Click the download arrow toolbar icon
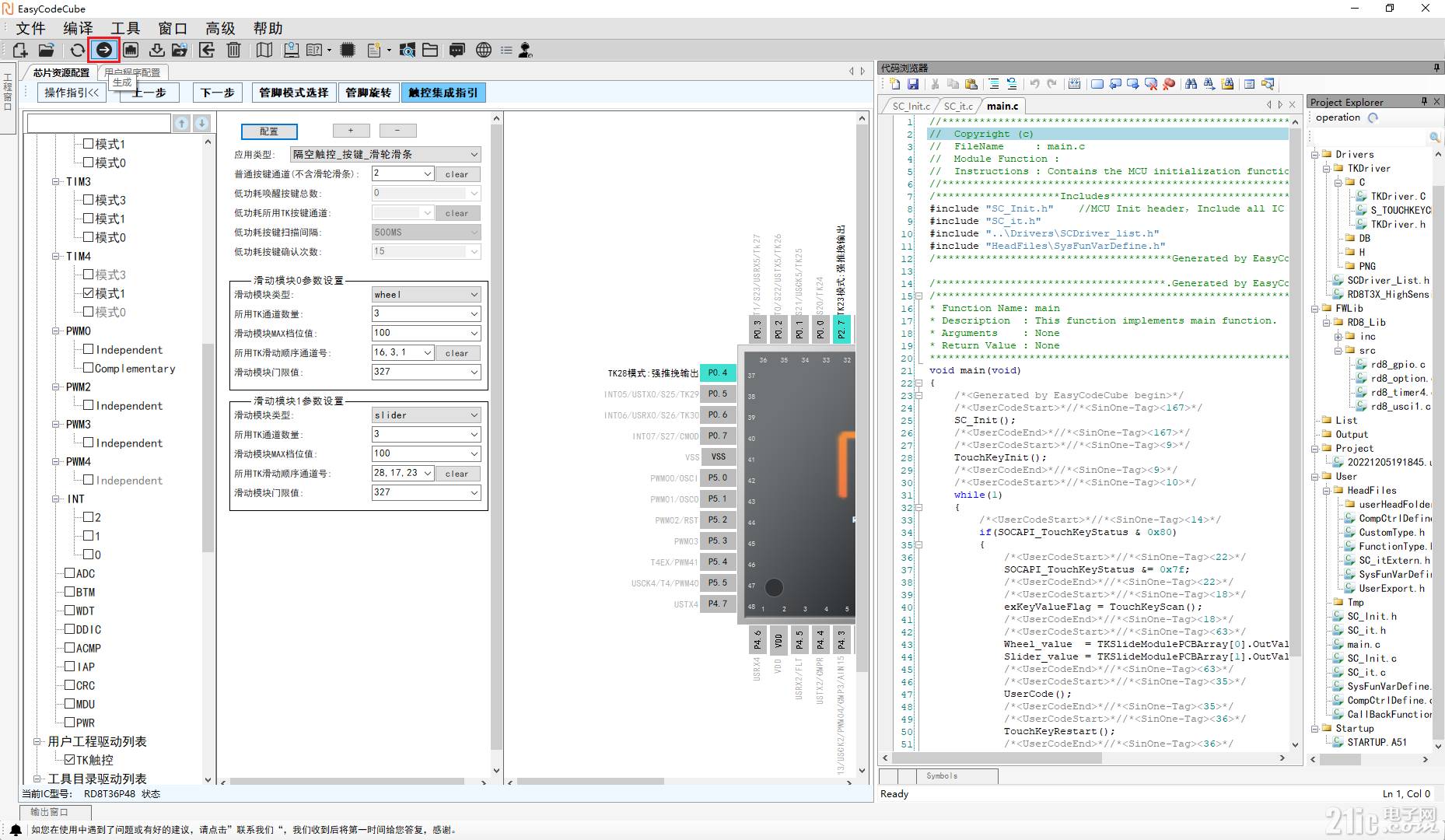 pos(157,51)
